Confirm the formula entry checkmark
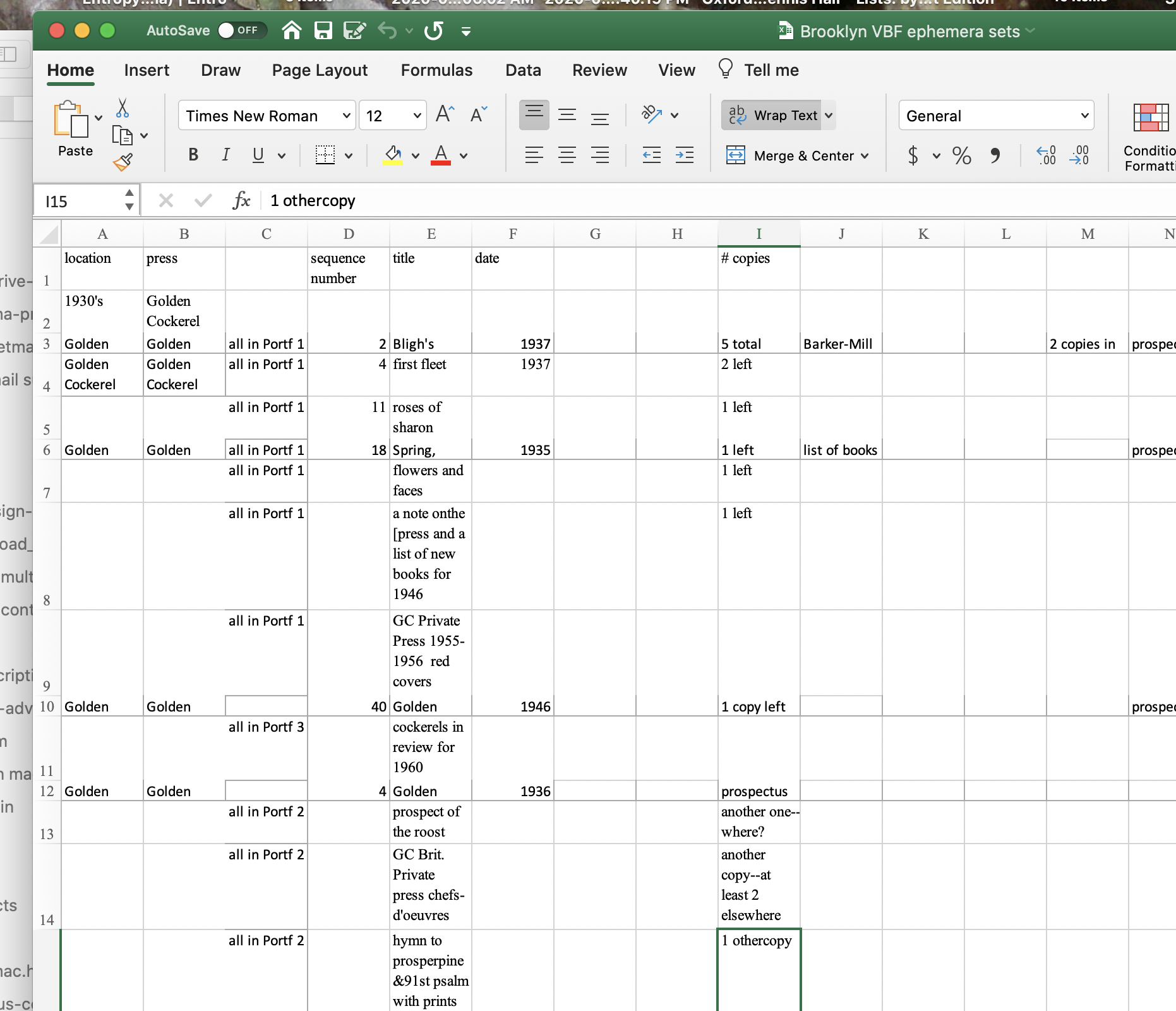Screen dimensions: 1176x1011 pyautogui.click(x=203, y=201)
